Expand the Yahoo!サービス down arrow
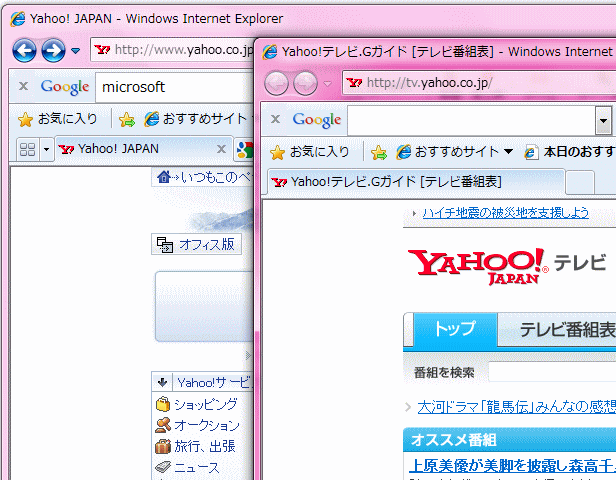This screenshot has height=480, width=616. 162,382
